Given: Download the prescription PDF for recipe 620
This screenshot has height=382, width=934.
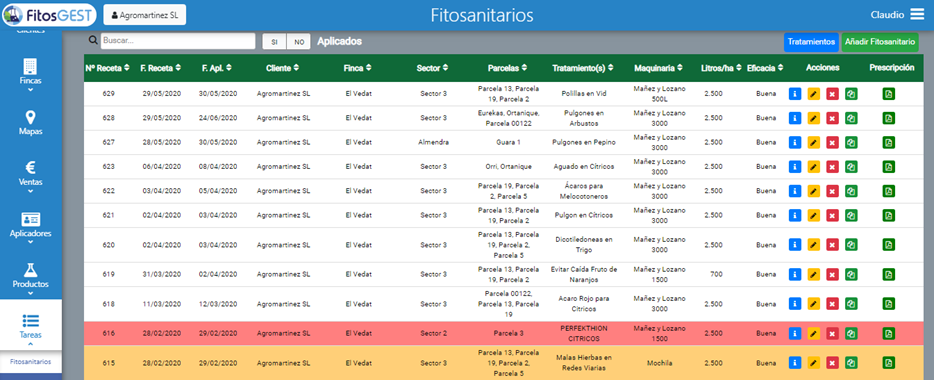Looking at the screenshot, I should (x=889, y=245).
